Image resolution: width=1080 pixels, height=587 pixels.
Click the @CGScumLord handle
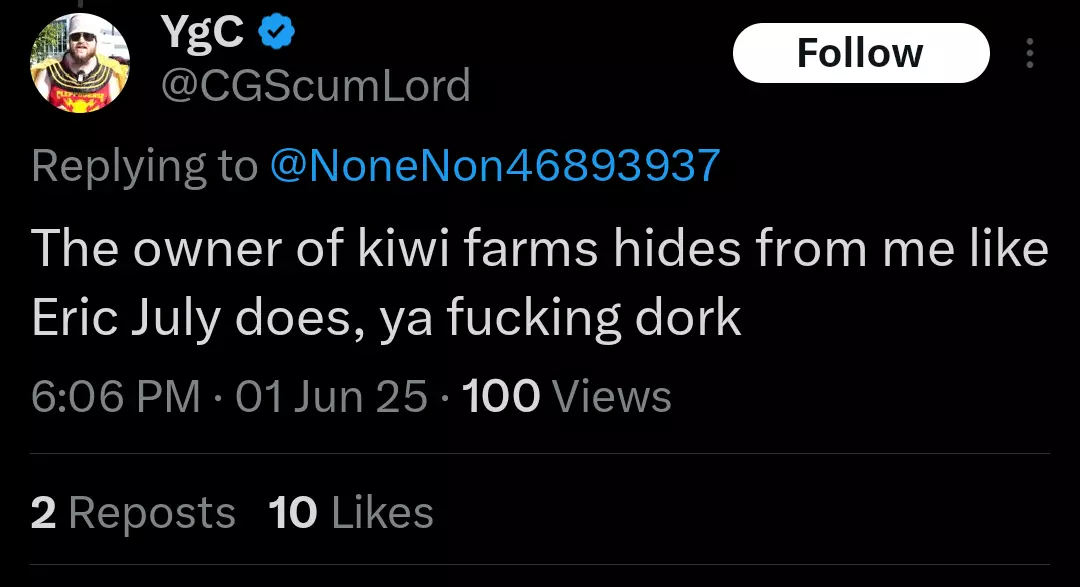(x=315, y=85)
